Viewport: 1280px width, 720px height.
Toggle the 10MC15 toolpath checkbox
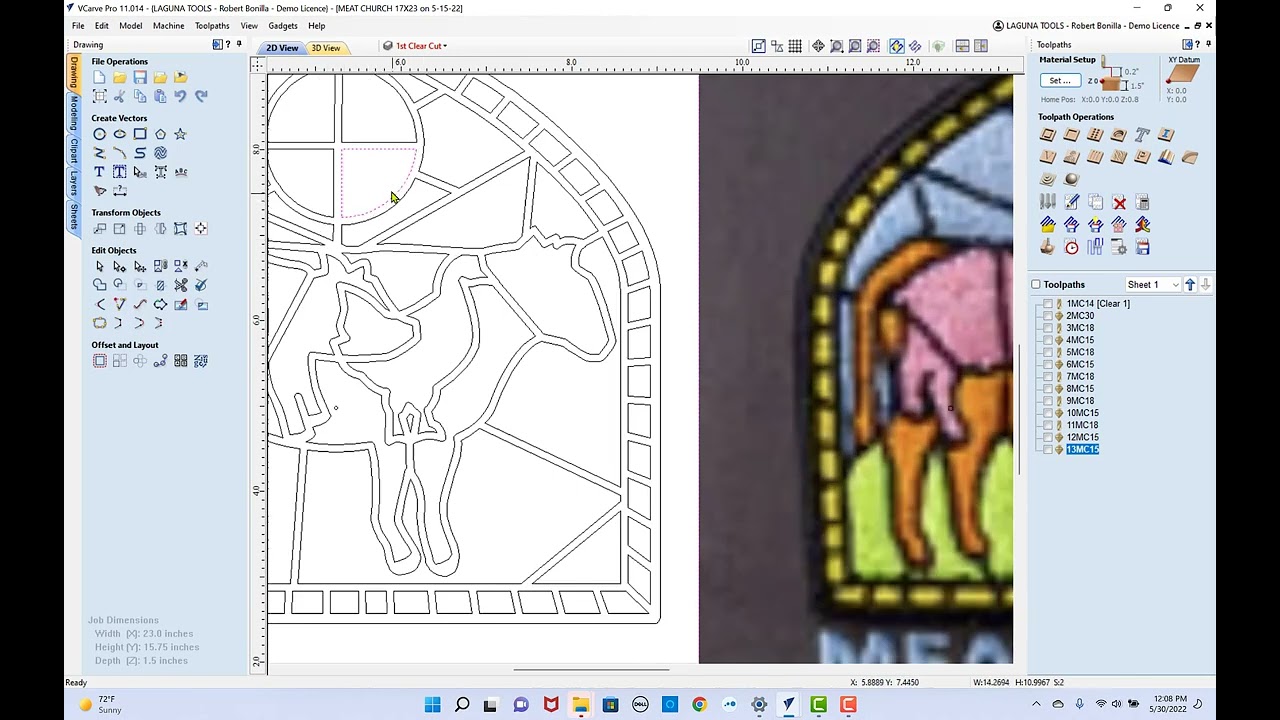click(x=1048, y=413)
